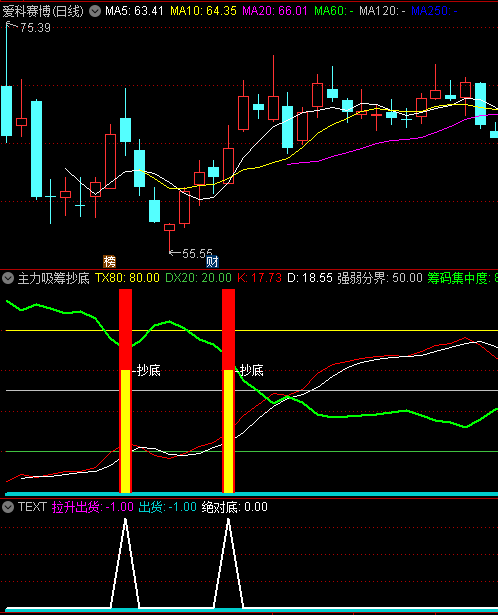Click the 榜 marker icon
498x615 pixels.
point(109,261)
